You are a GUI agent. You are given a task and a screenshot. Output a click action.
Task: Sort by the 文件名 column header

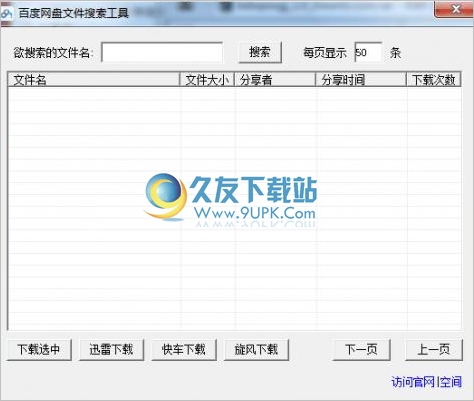point(93,80)
